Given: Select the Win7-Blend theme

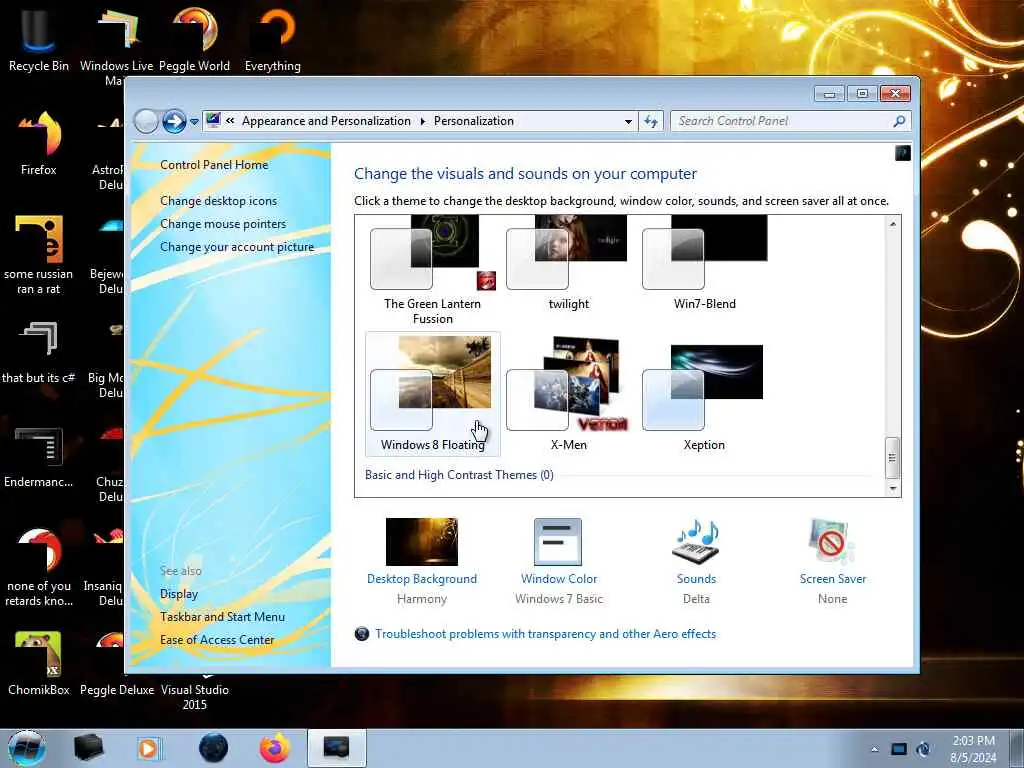Looking at the screenshot, I should pyautogui.click(x=705, y=264).
